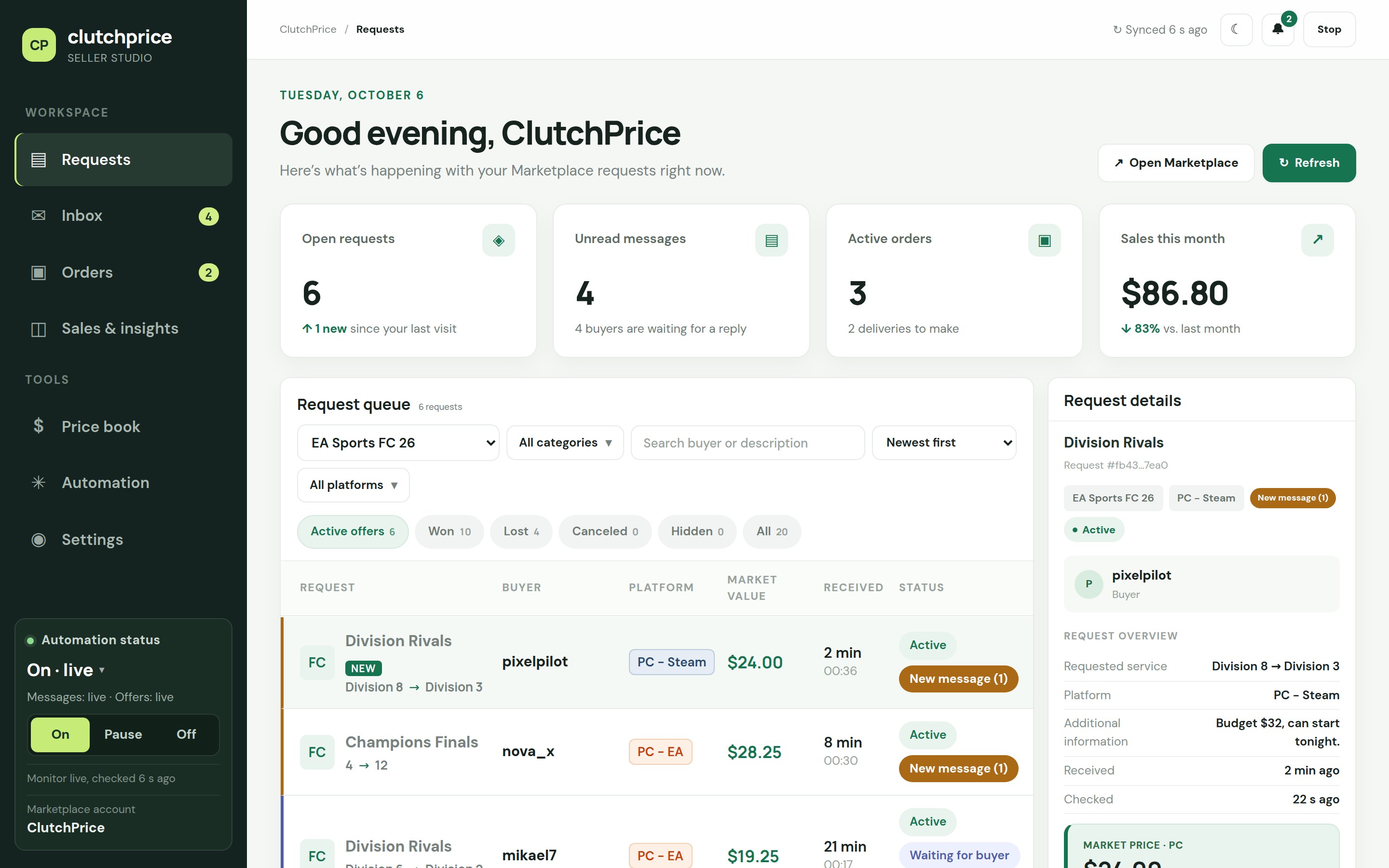Click the ClutchPrice breadcrumb link
This screenshot has height=868, width=1389.
click(x=308, y=29)
